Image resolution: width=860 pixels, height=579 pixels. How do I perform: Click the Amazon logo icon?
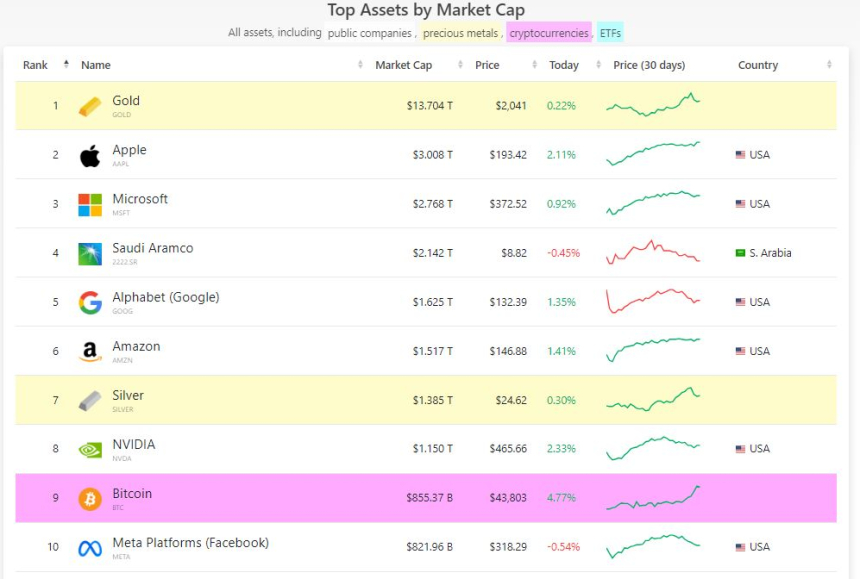pyautogui.click(x=90, y=351)
